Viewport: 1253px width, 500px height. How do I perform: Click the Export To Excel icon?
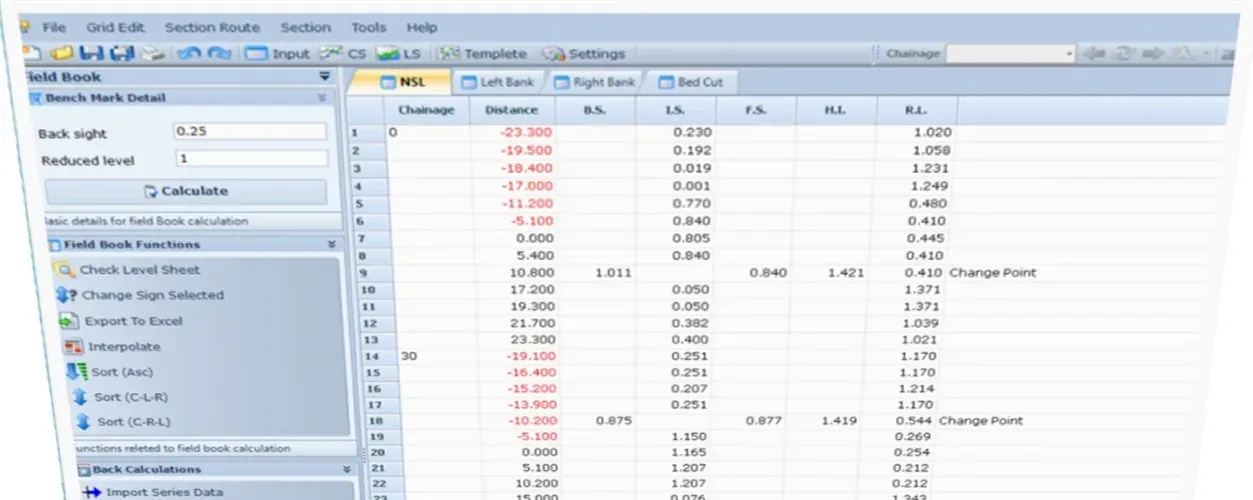[69, 322]
